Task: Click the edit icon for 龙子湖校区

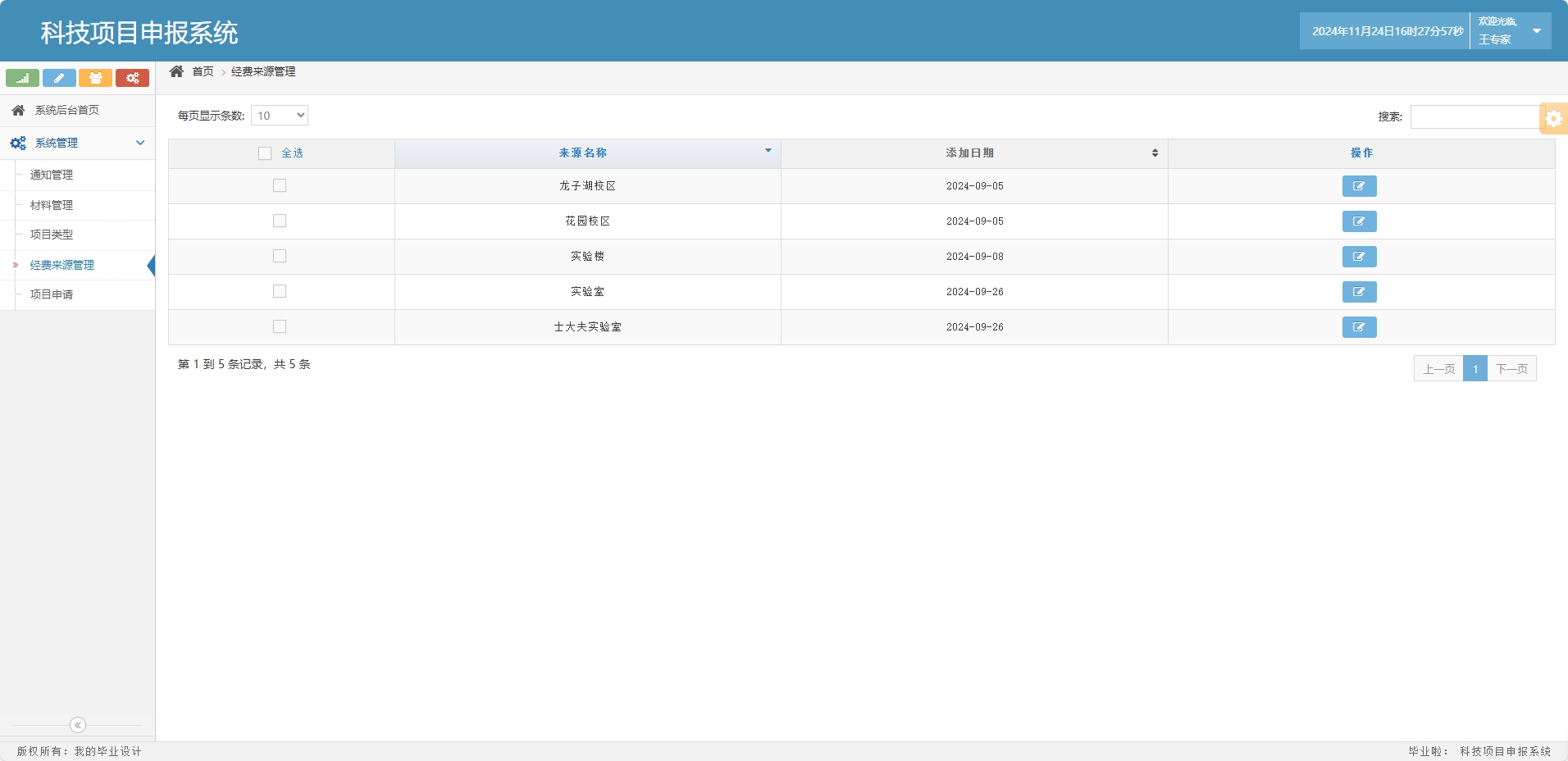Action: coord(1359,186)
